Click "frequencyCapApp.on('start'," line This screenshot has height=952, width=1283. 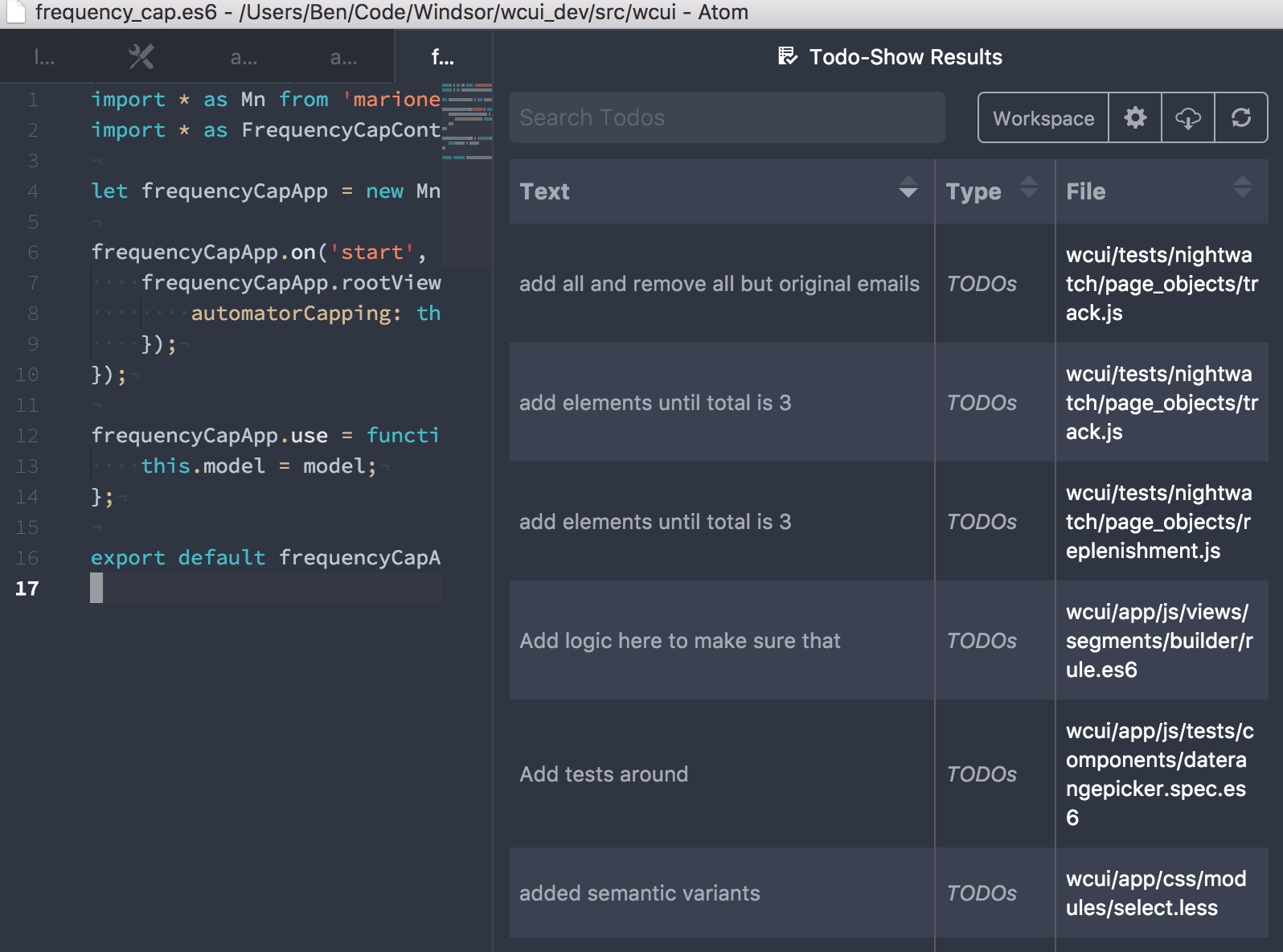click(x=258, y=252)
